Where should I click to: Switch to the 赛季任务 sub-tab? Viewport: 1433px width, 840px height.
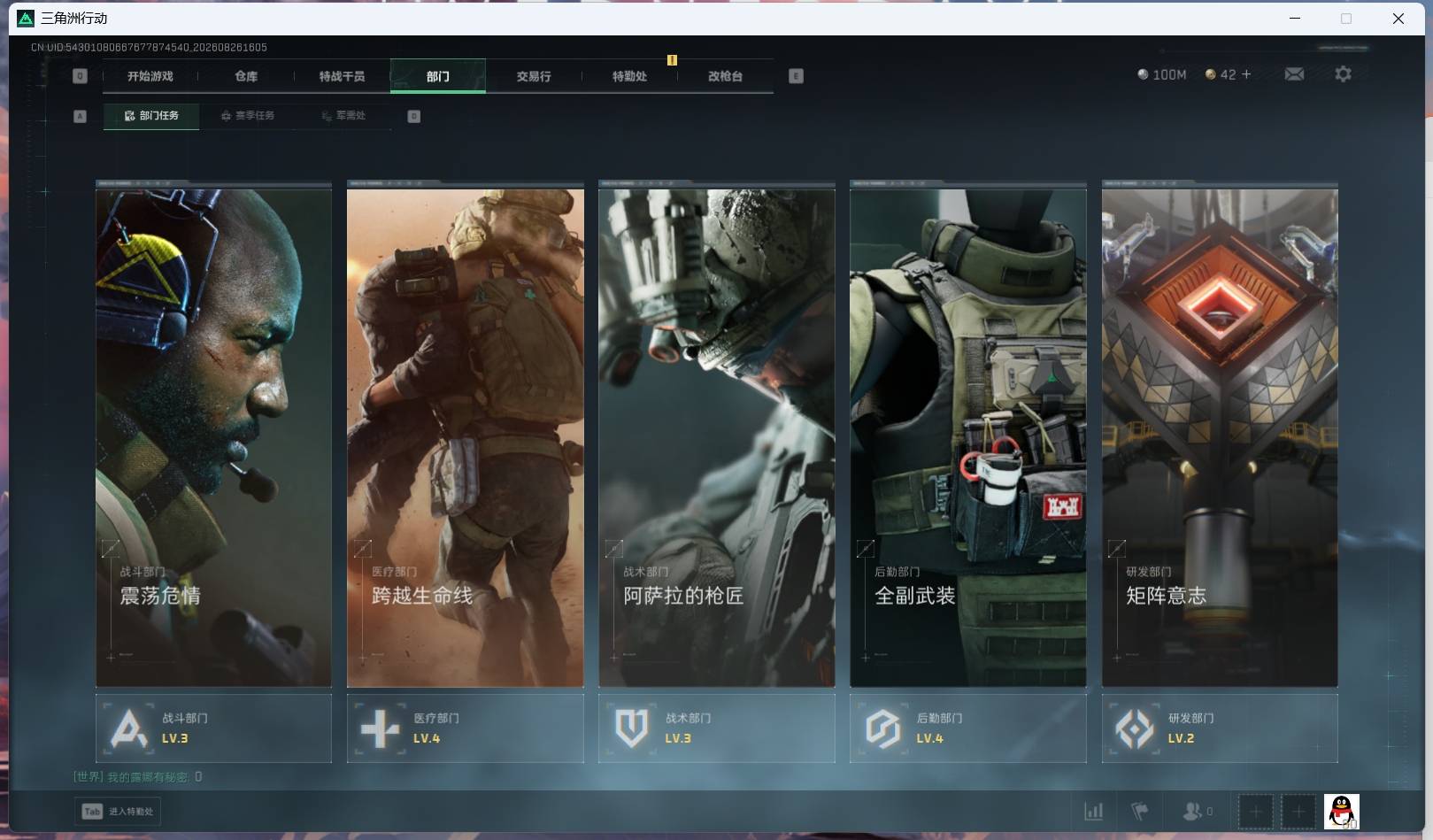point(248,116)
